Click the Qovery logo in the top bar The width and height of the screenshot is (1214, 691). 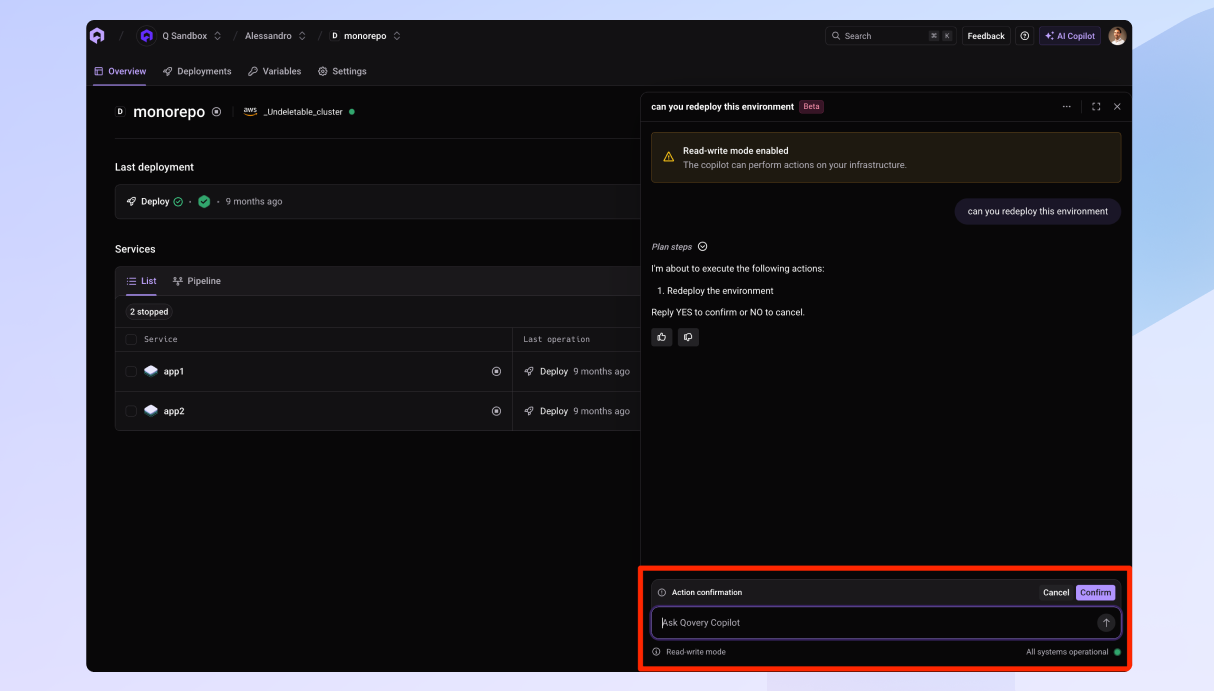(x=97, y=36)
